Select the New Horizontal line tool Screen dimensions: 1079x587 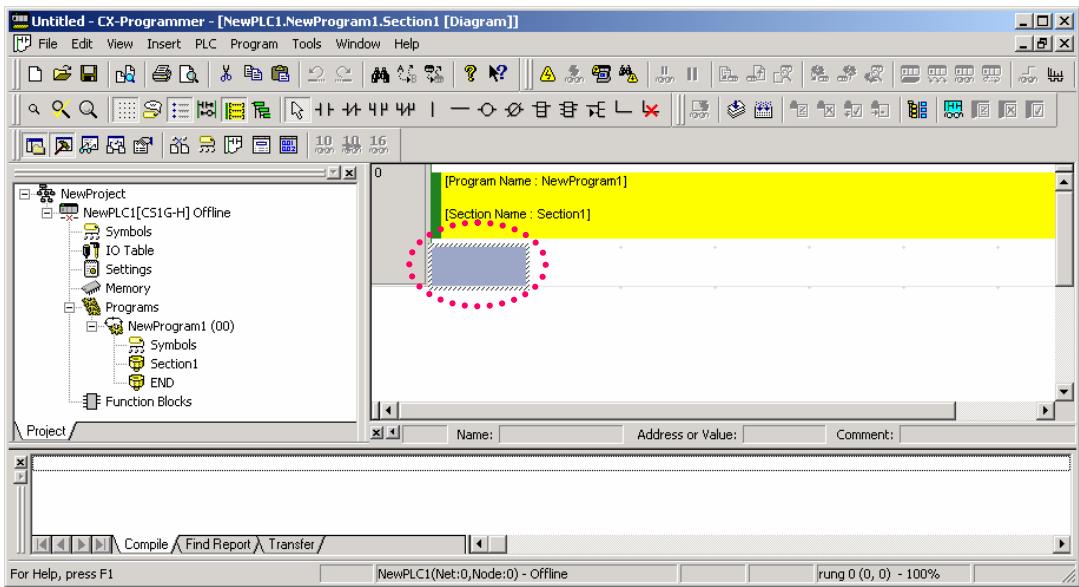tap(460, 109)
